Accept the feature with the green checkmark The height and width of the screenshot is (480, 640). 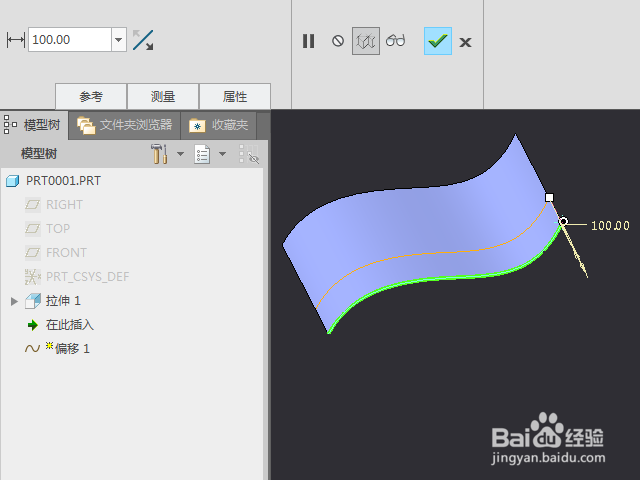click(x=438, y=41)
